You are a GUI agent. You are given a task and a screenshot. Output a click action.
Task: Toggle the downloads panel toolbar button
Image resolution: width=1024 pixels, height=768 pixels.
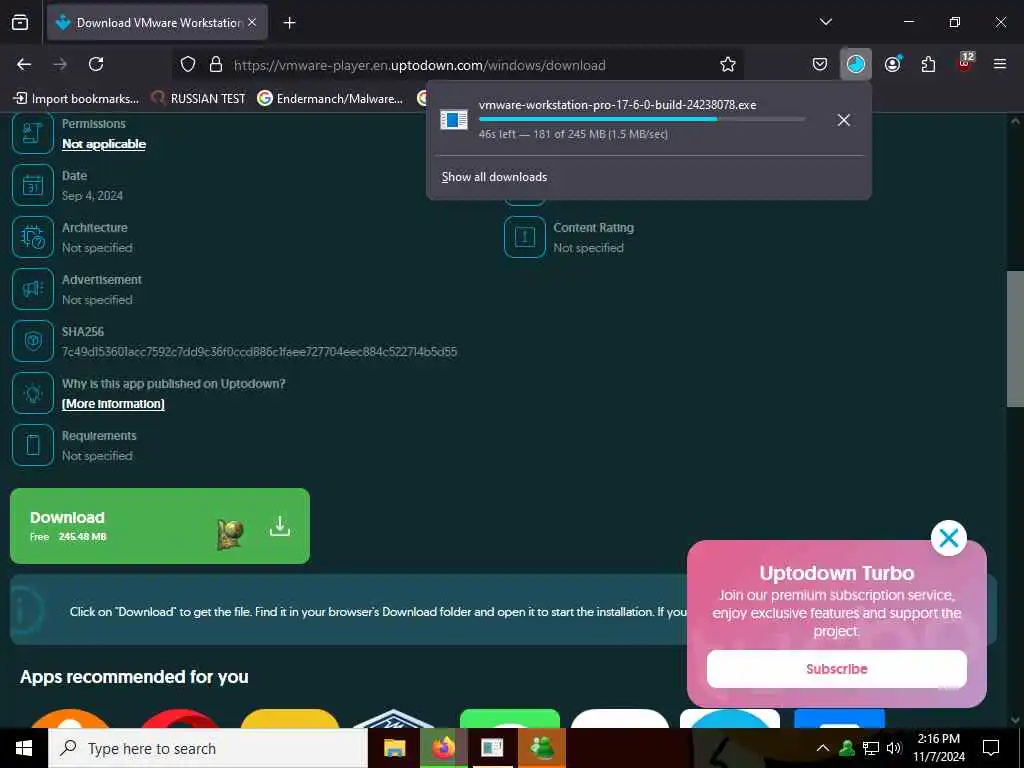pyautogui.click(x=856, y=64)
